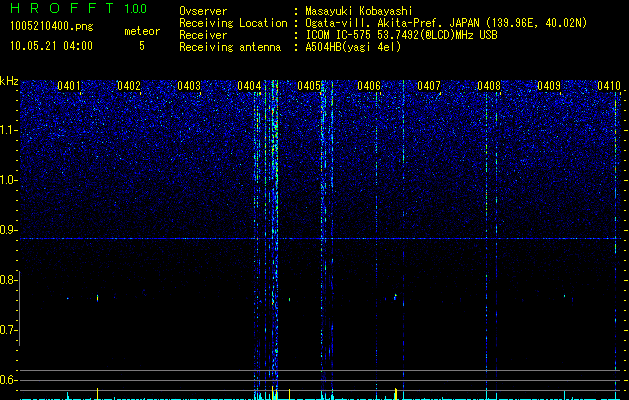The width and height of the screenshot is (629, 400).
Task: Click the 0408 time marker
Action: pyautogui.click(x=489, y=86)
